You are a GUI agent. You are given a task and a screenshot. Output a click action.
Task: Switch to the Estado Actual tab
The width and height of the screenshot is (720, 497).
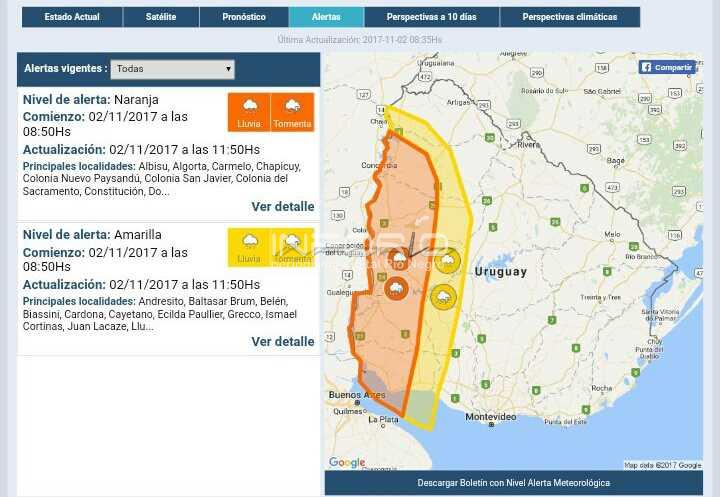click(x=71, y=17)
